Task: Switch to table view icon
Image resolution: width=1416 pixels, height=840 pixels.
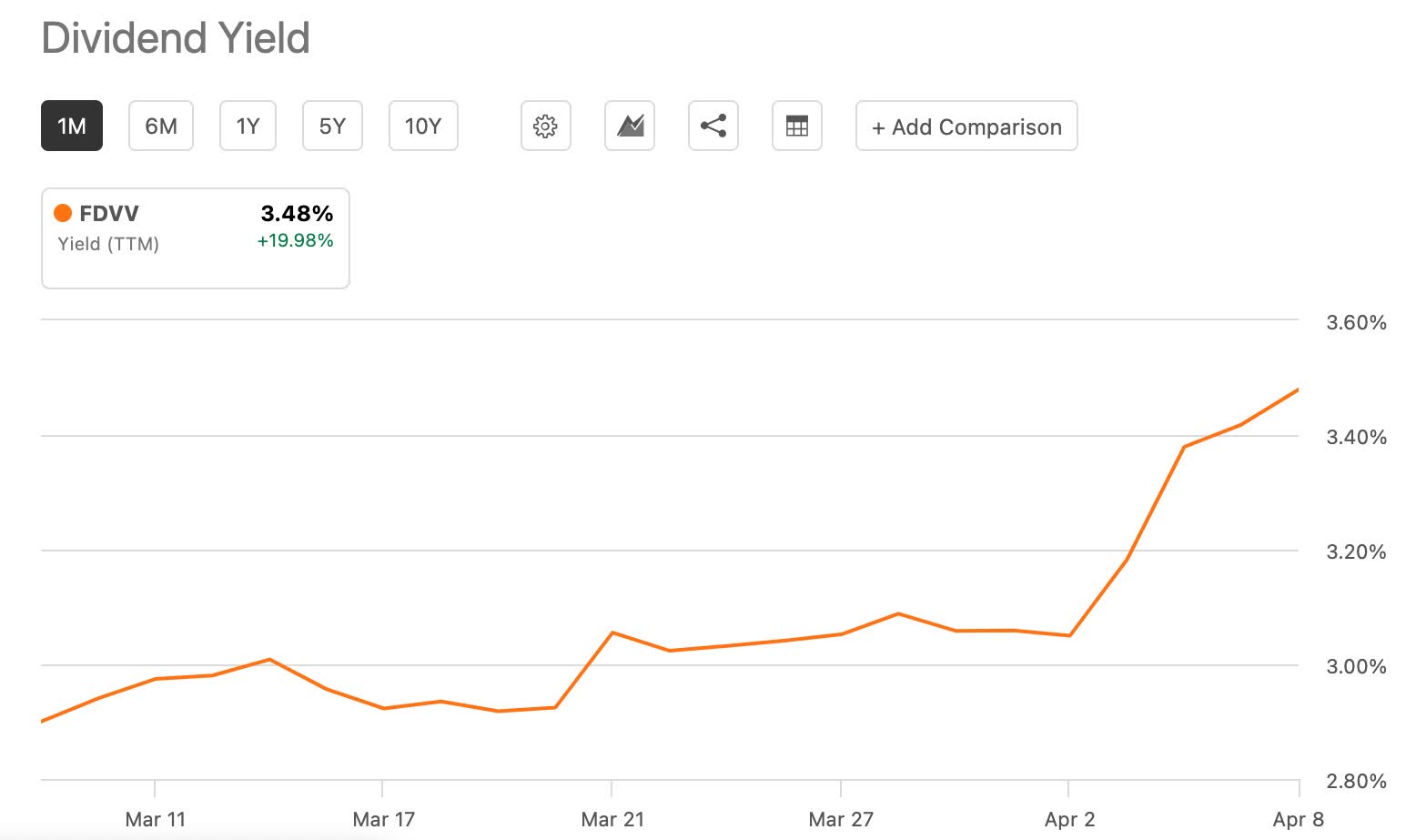Action: pos(796,126)
